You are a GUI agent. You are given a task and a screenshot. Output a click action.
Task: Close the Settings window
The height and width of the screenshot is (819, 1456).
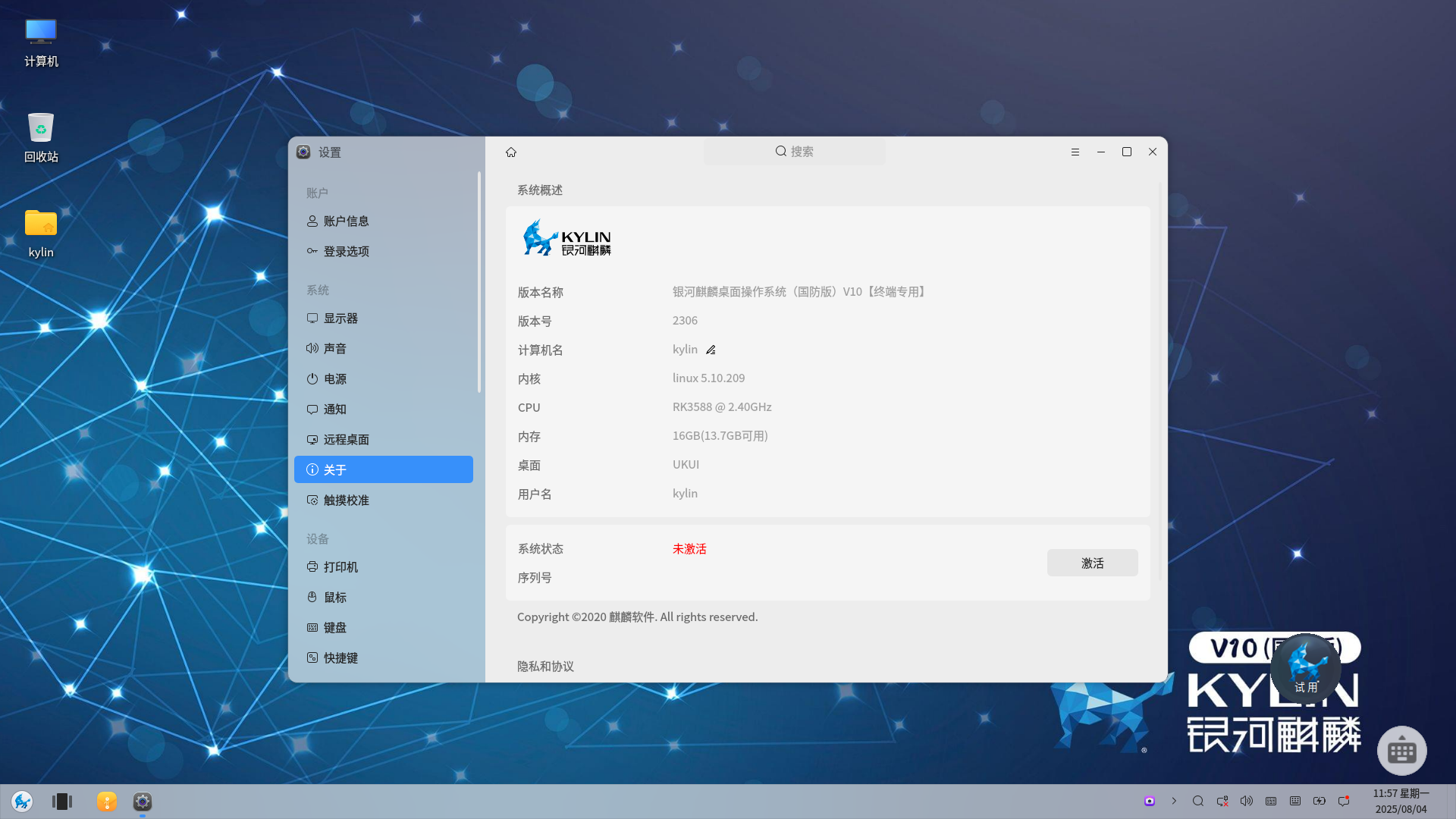pyautogui.click(x=1153, y=152)
